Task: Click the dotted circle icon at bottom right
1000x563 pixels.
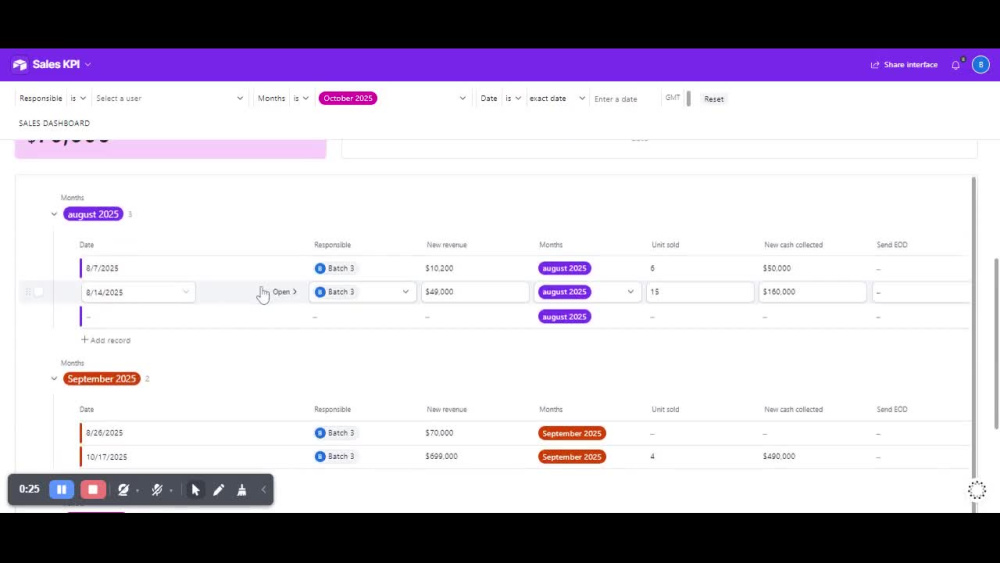Action: 977,490
